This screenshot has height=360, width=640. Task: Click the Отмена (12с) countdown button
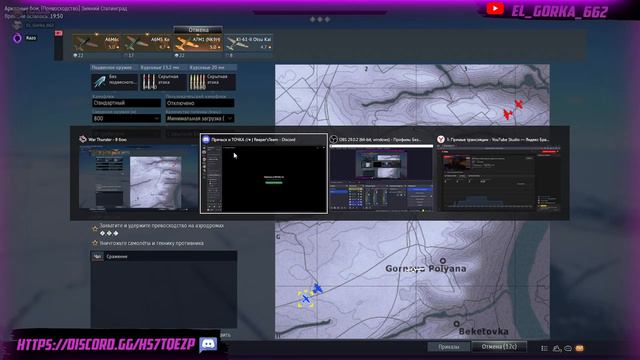coord(499,347)
